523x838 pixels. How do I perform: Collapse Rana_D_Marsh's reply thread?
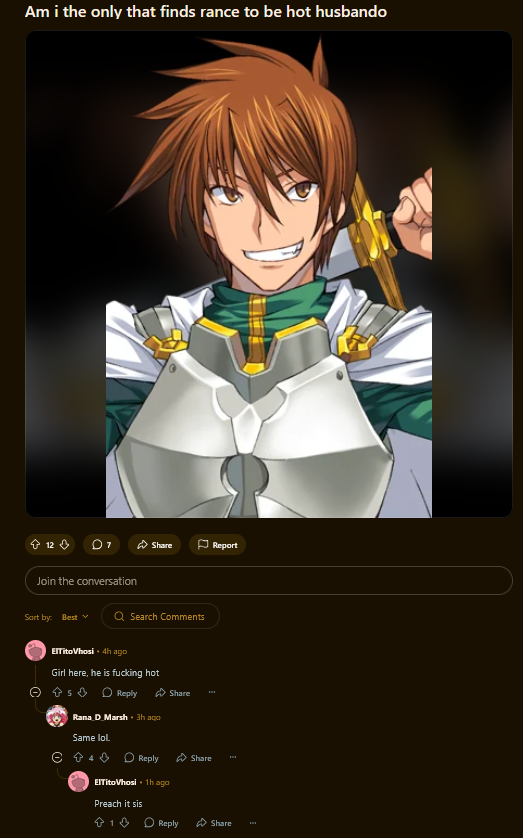(57, 757)
